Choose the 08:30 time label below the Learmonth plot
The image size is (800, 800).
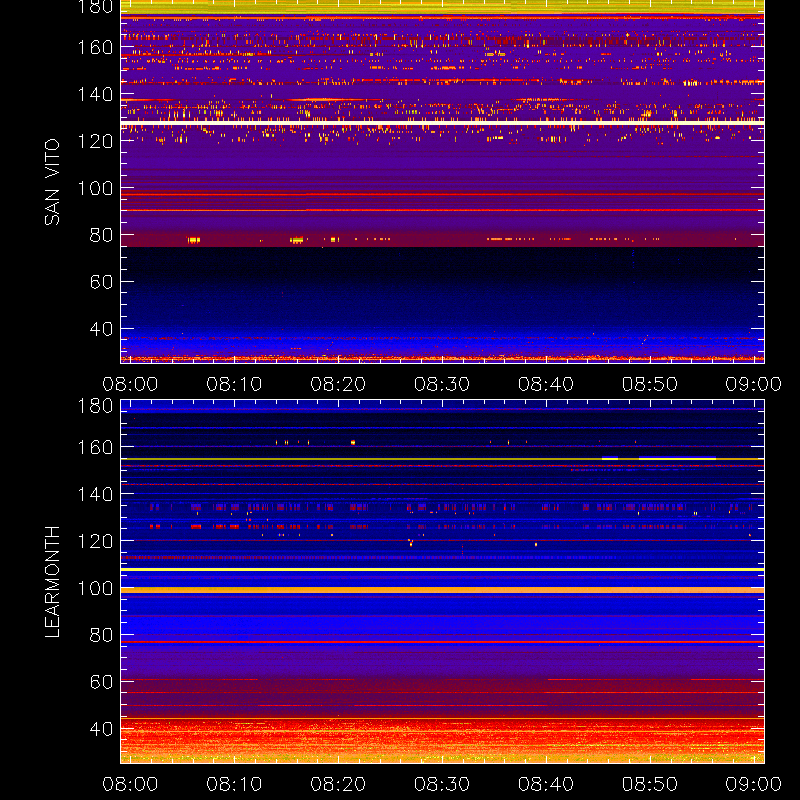click(x=442, y=784)
